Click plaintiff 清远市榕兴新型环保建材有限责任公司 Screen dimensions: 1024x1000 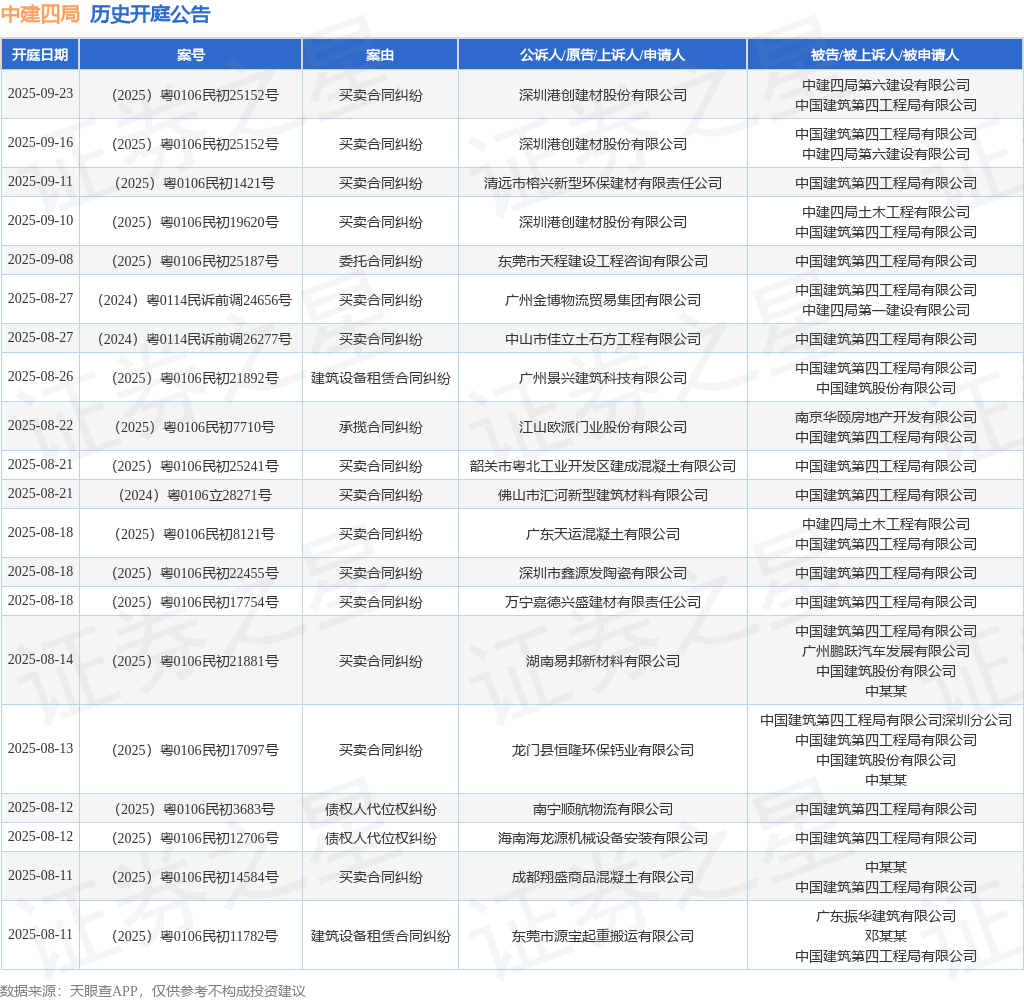coord(602,183)
